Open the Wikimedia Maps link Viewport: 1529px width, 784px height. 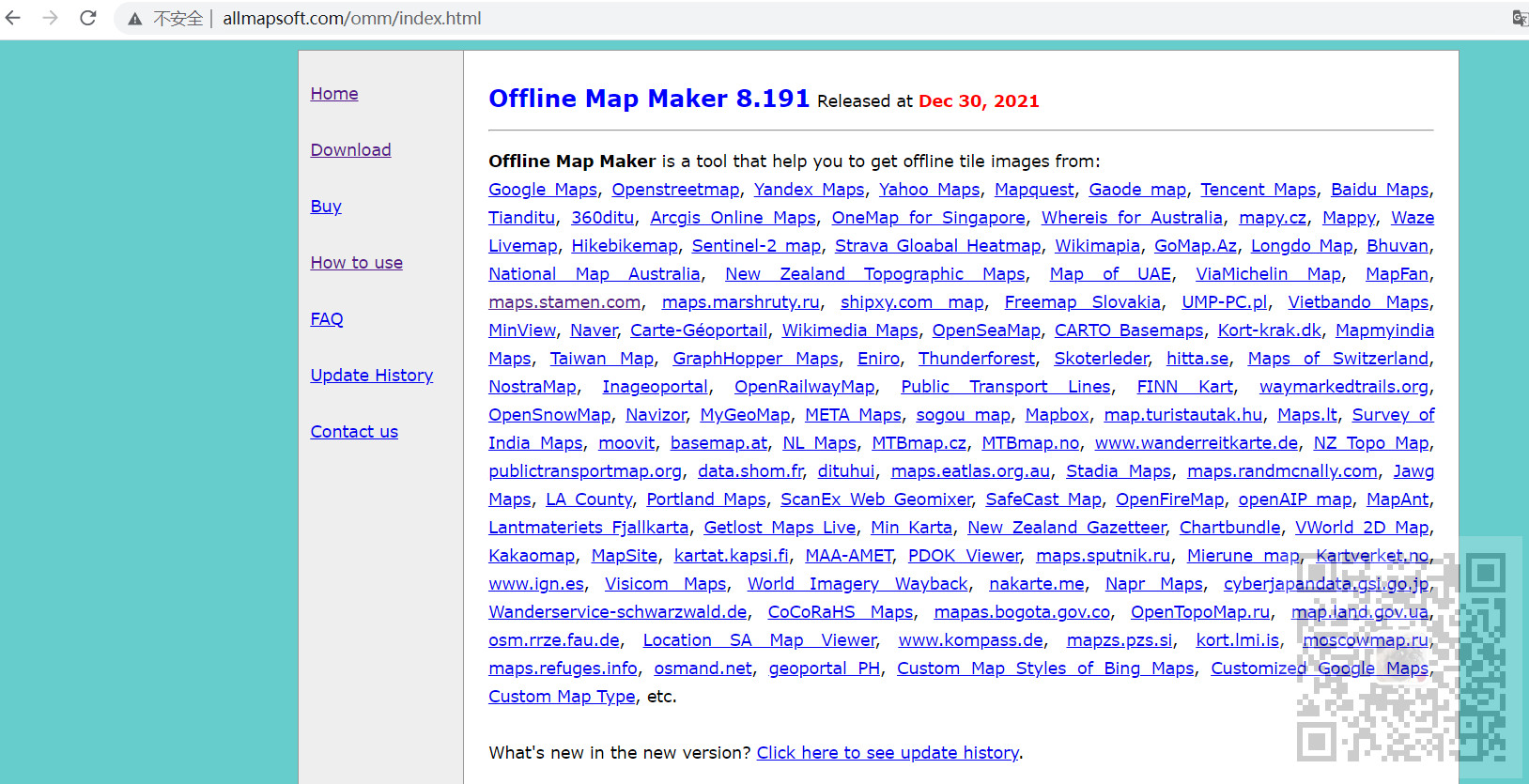pyautogui.click(x=850, y=331)
